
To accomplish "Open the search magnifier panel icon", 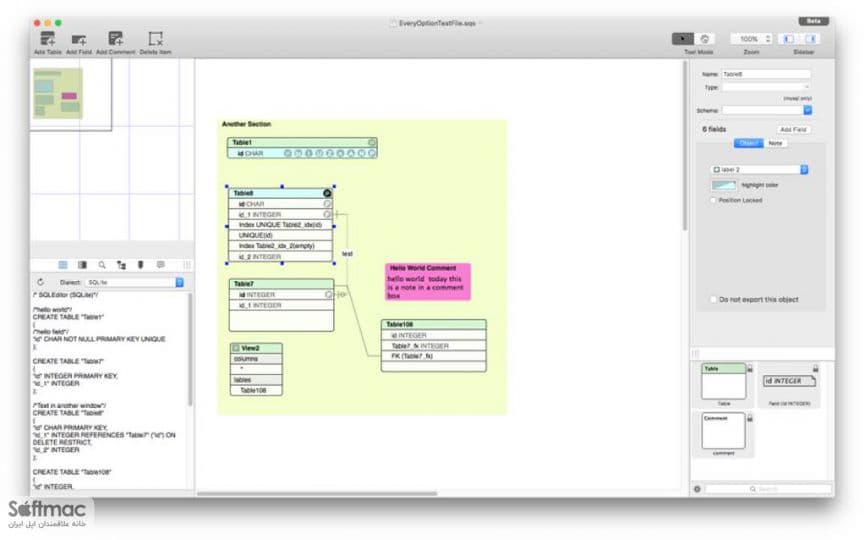I will [102, 265].
